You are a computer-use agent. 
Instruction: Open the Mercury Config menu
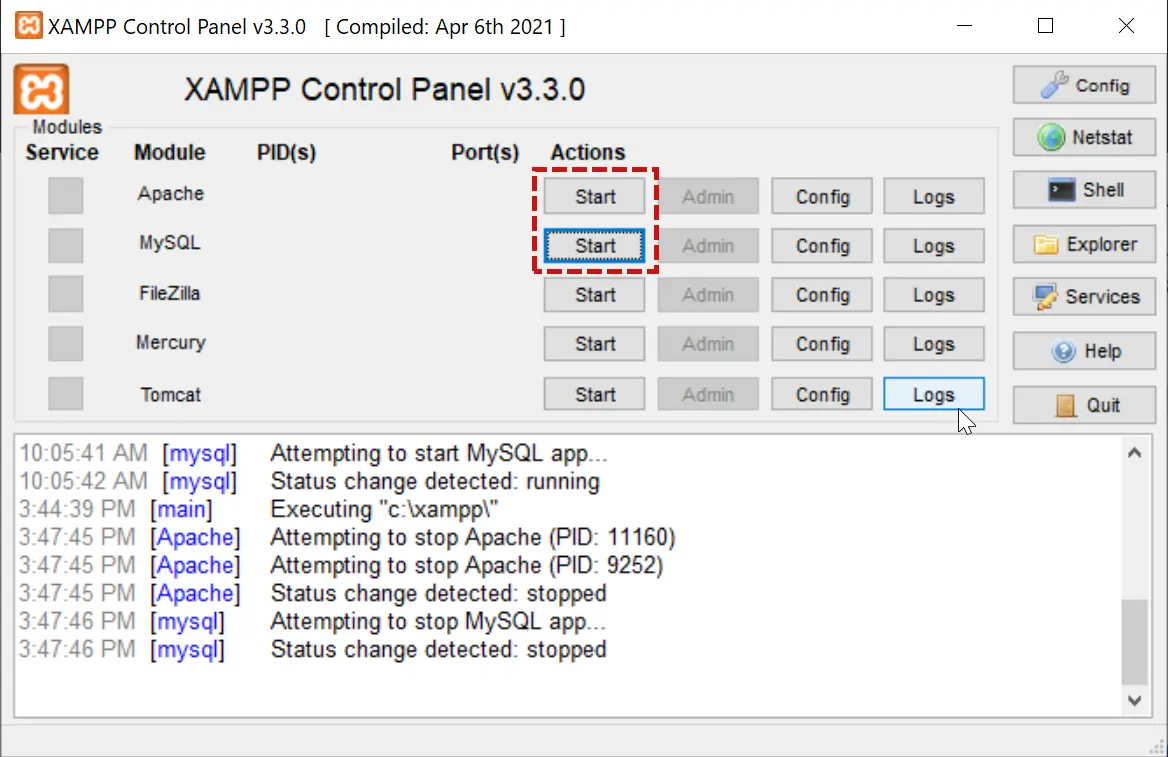822,344
